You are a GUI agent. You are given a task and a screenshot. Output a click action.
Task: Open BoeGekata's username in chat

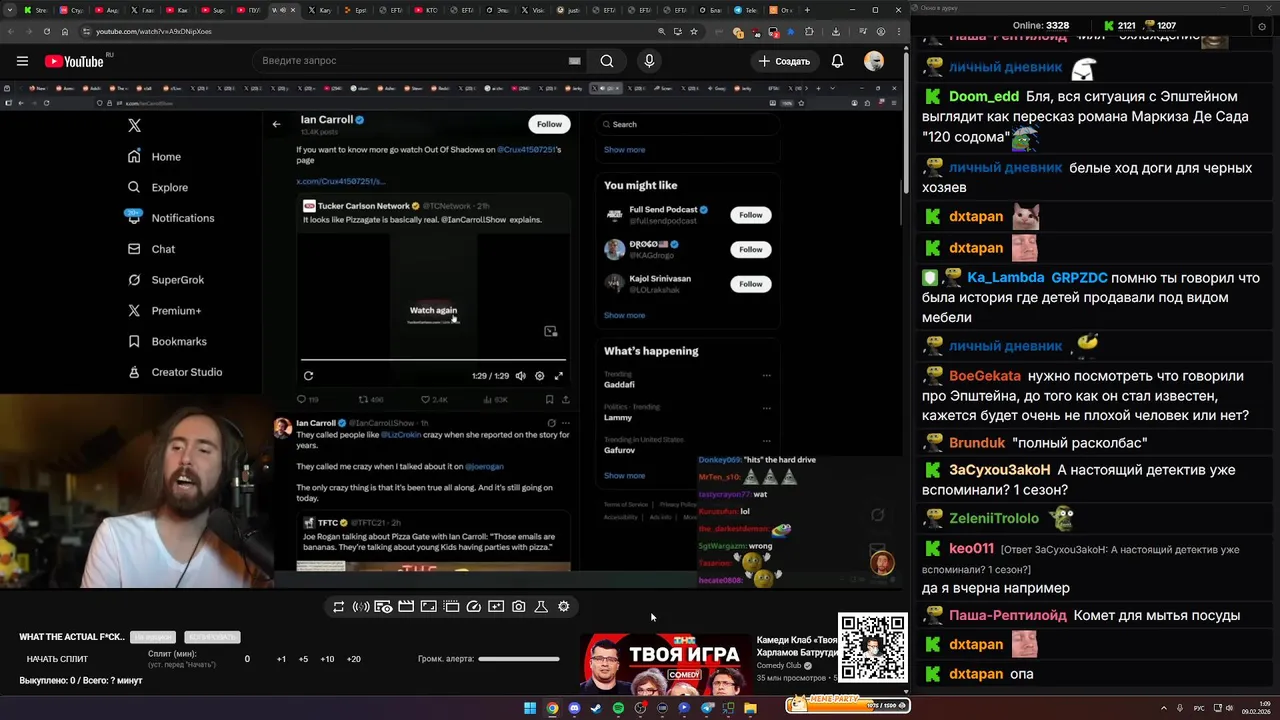(985, 376)
